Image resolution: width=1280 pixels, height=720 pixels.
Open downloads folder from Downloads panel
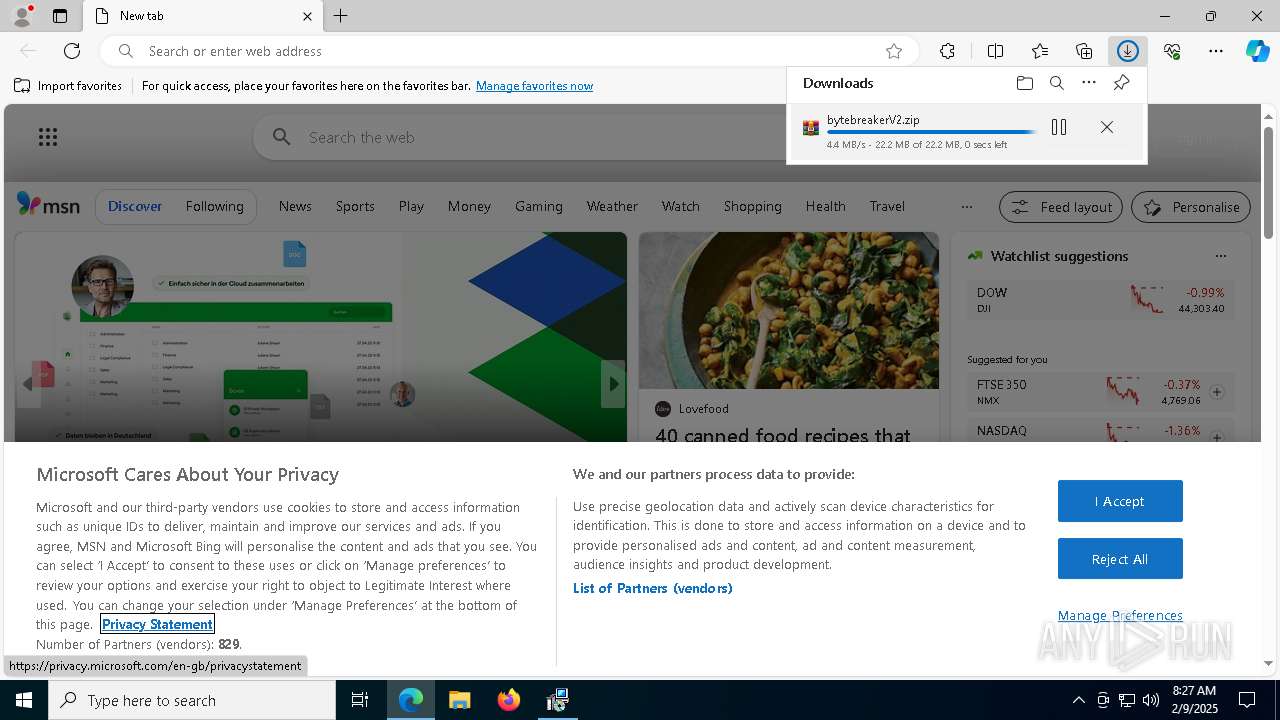1024,83
